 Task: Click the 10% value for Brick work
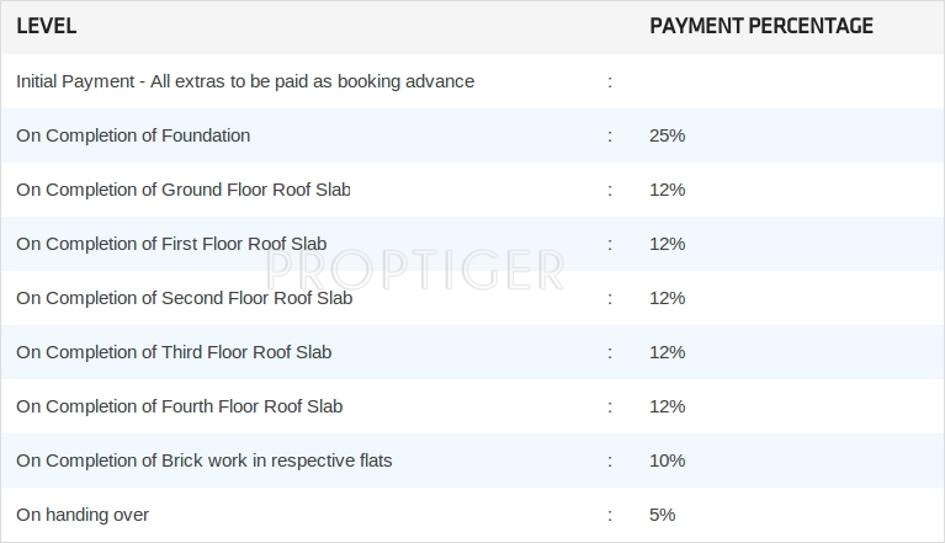pos(667,460)
